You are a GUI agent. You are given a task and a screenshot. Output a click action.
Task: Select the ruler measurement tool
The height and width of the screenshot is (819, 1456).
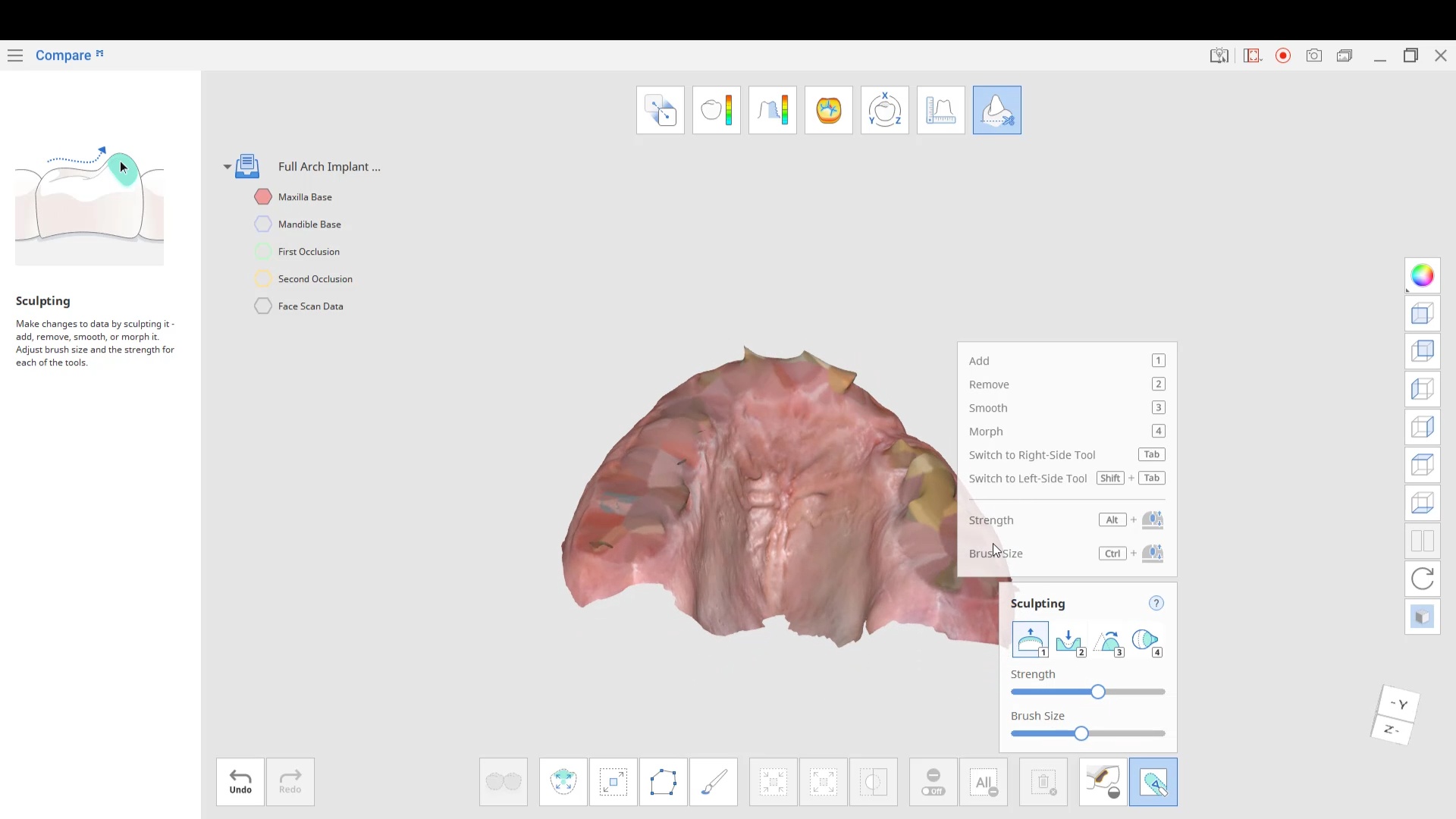[x=940, y=110]
